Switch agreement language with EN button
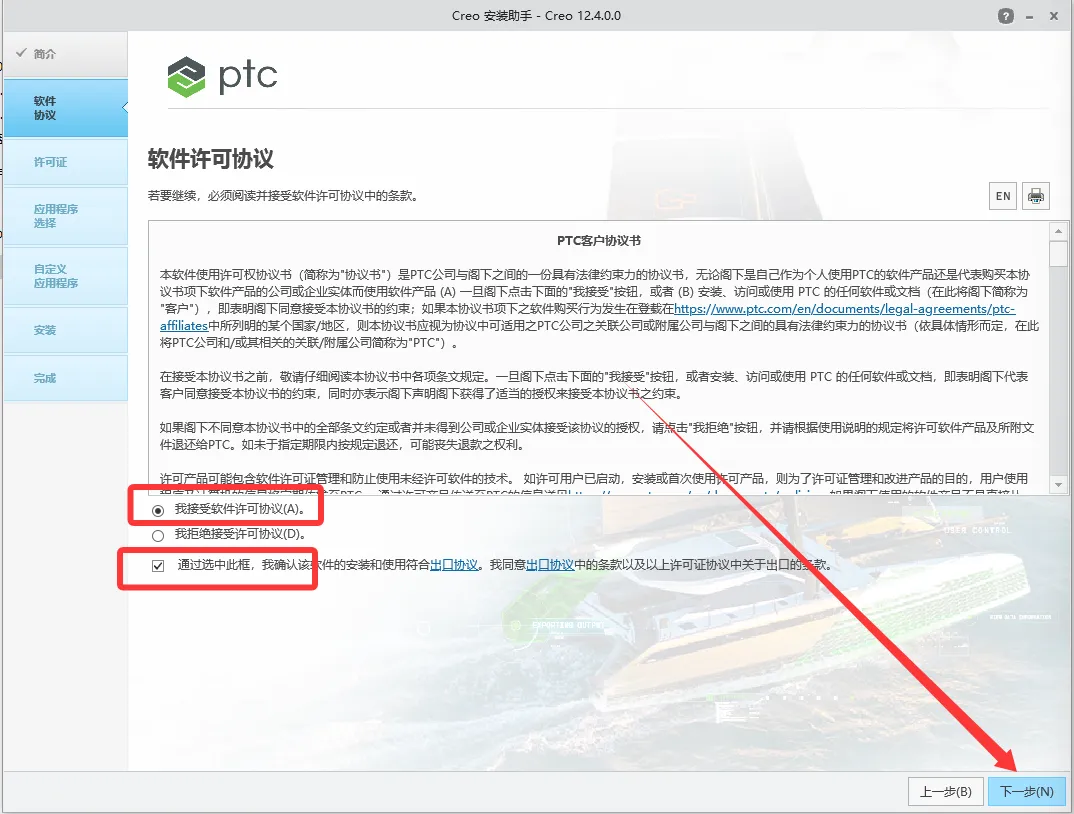 pyautogui.click(x=1003, y=196)
